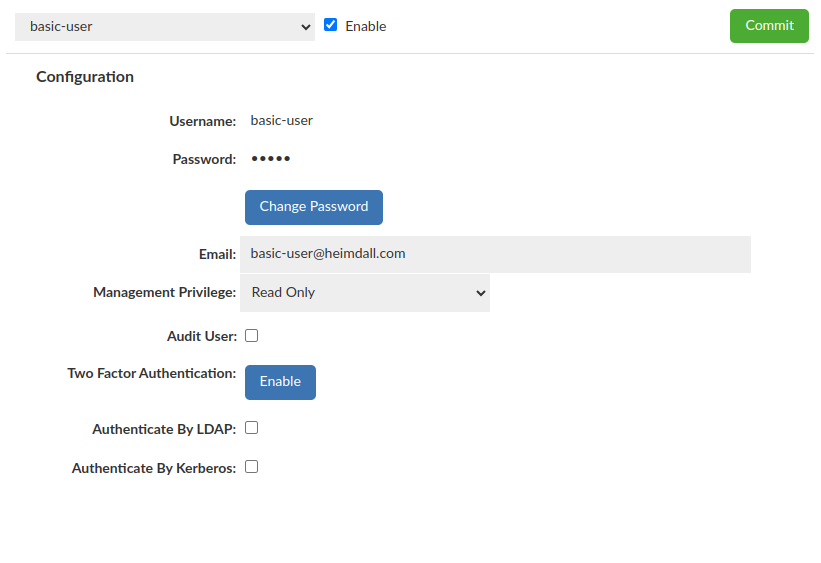Click the basic-user username value text
Image resolution: width=821 pixels, height=563 pixels.
tap(281, 121)
